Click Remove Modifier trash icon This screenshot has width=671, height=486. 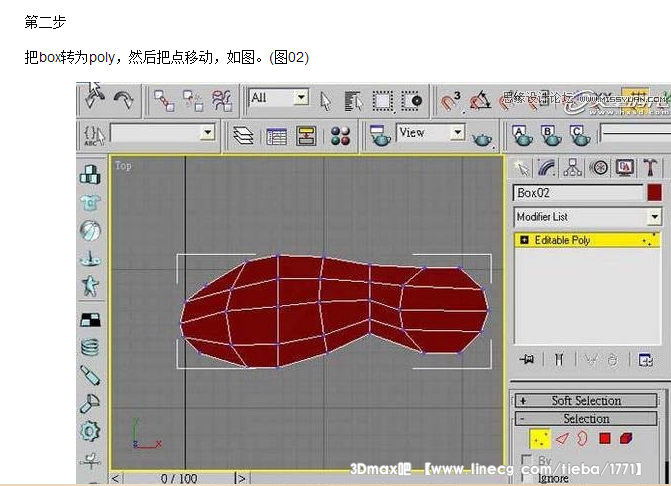[613, 360]
